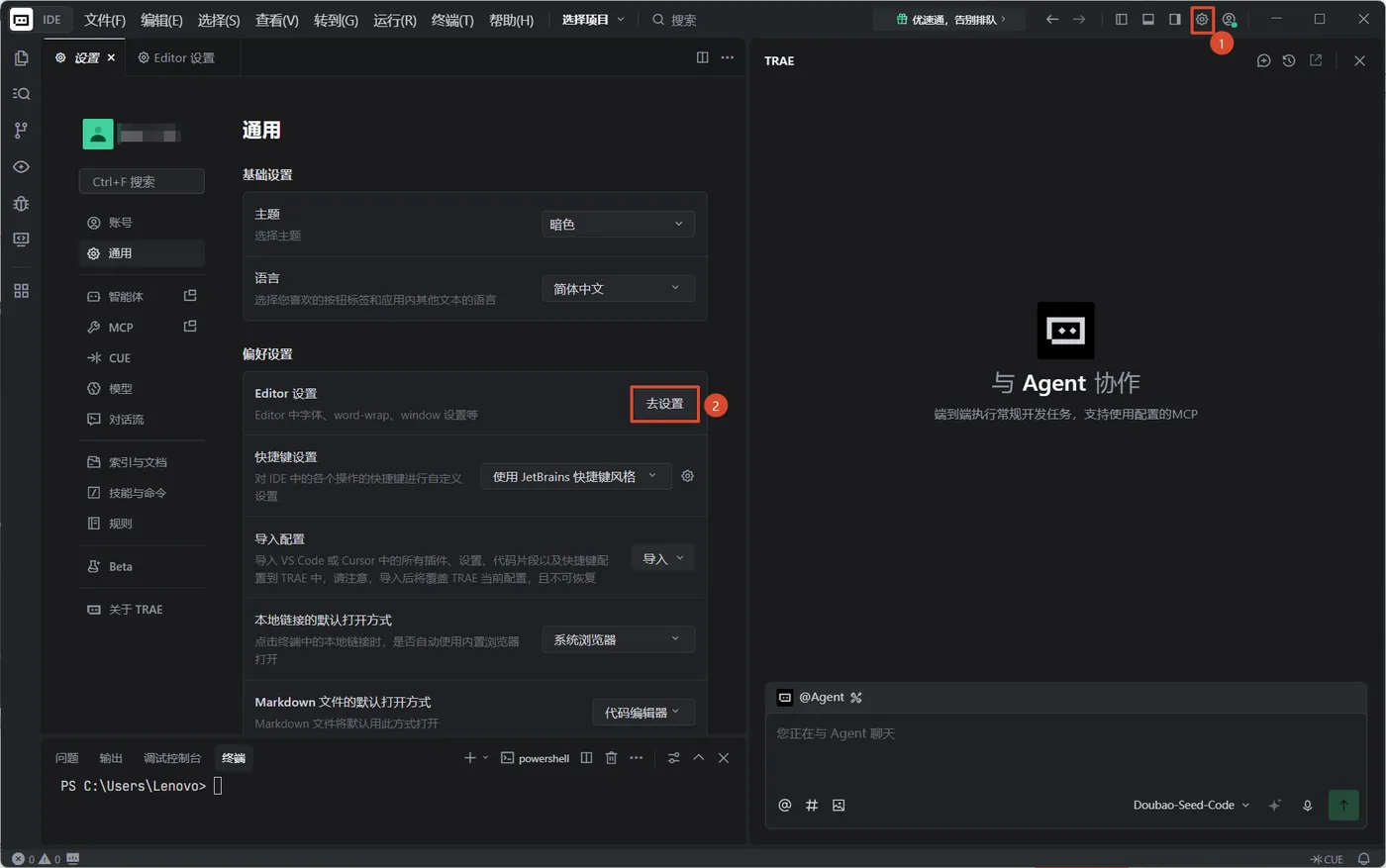Open the MCP settings section
This screenshot has height=868, width=1386.
pyautogui.click(x=142, y=328)
